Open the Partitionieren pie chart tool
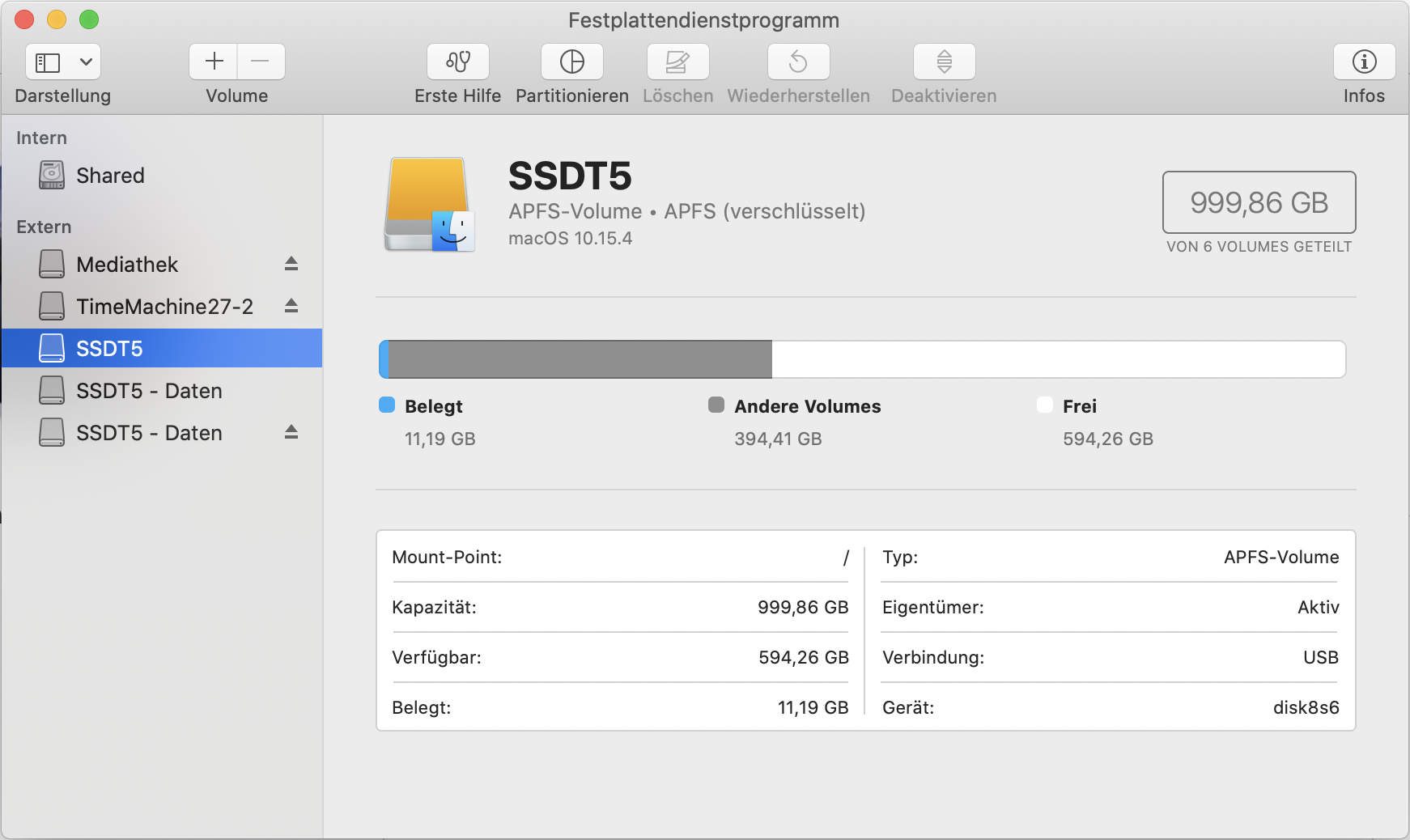1410x840 pixels. point(572,62)
